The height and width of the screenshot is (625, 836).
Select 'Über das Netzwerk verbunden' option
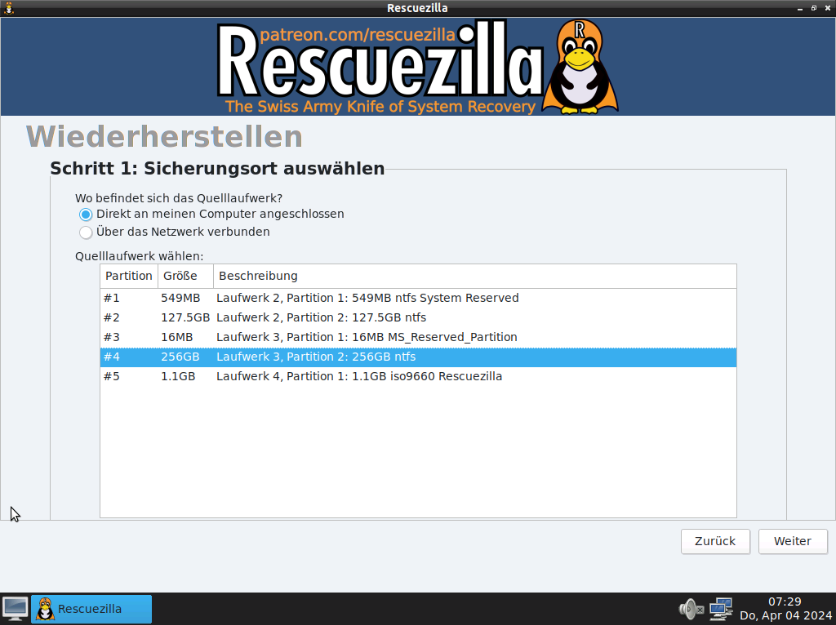[x=86, y=232]
